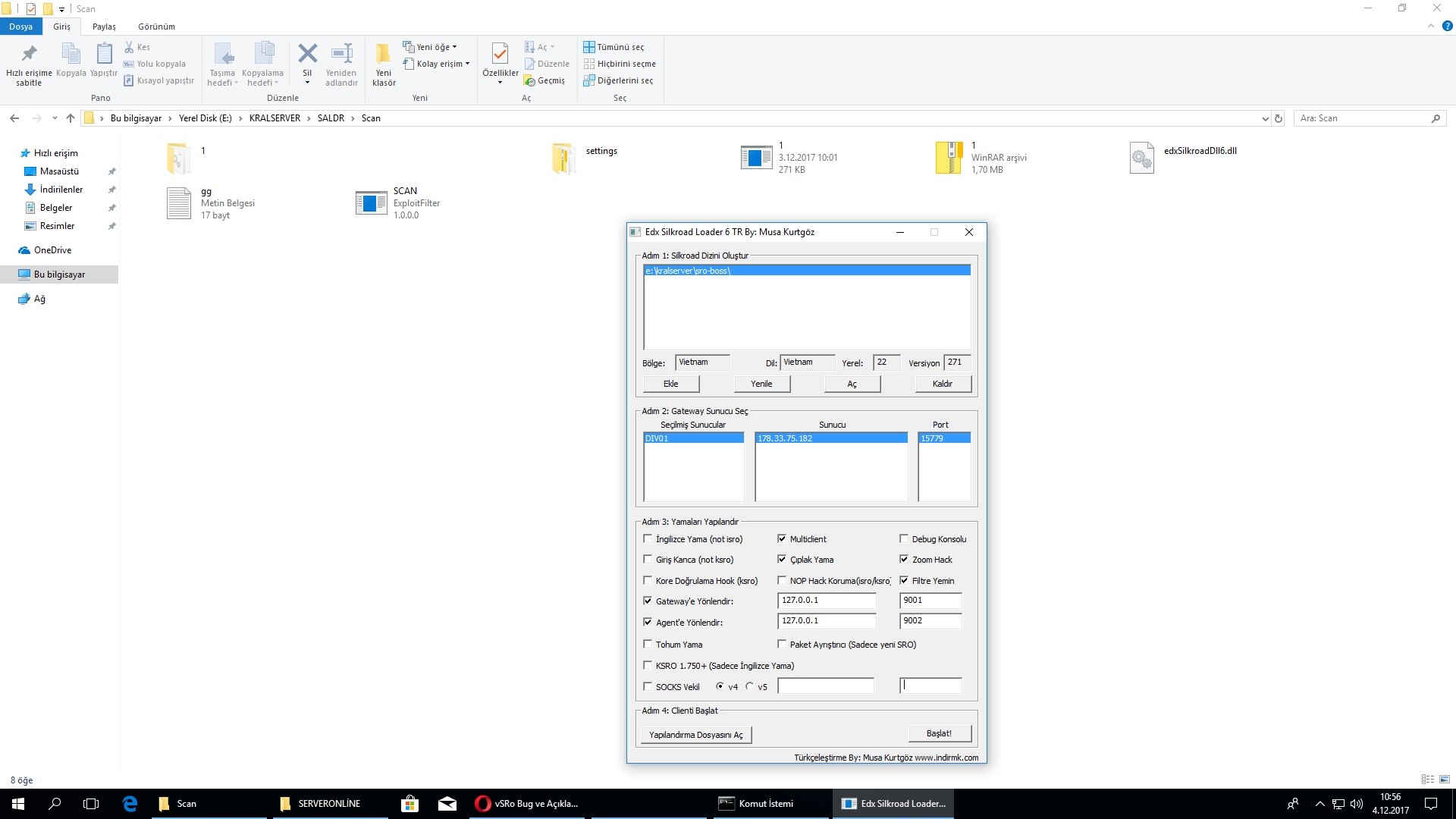Screen dimensions: 1456x819
Task: Open Taşıma hedefi dropdown
Action: pos(223,65)
